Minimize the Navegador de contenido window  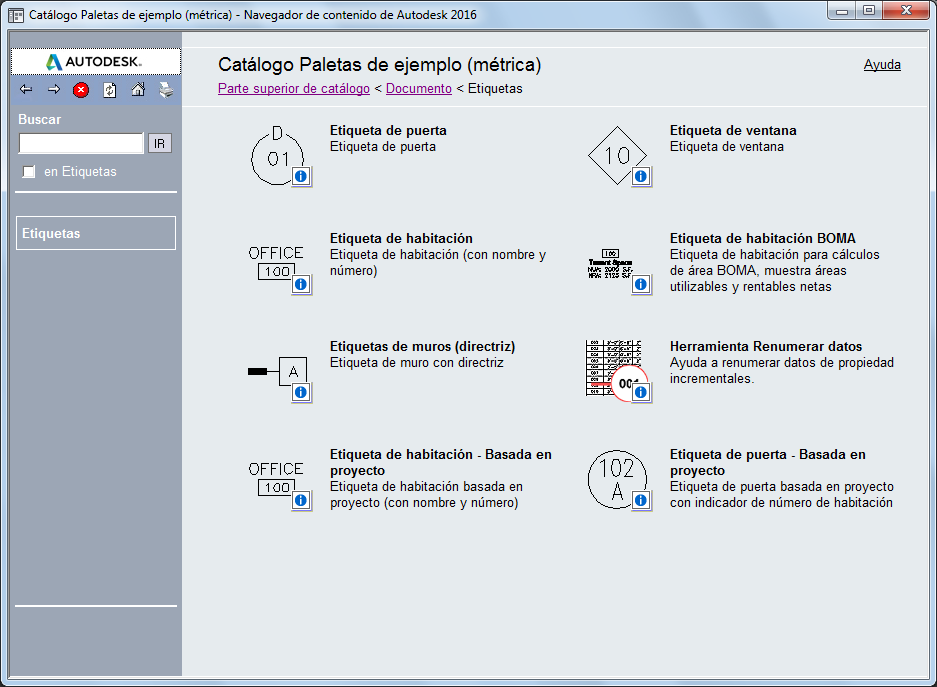842,11
